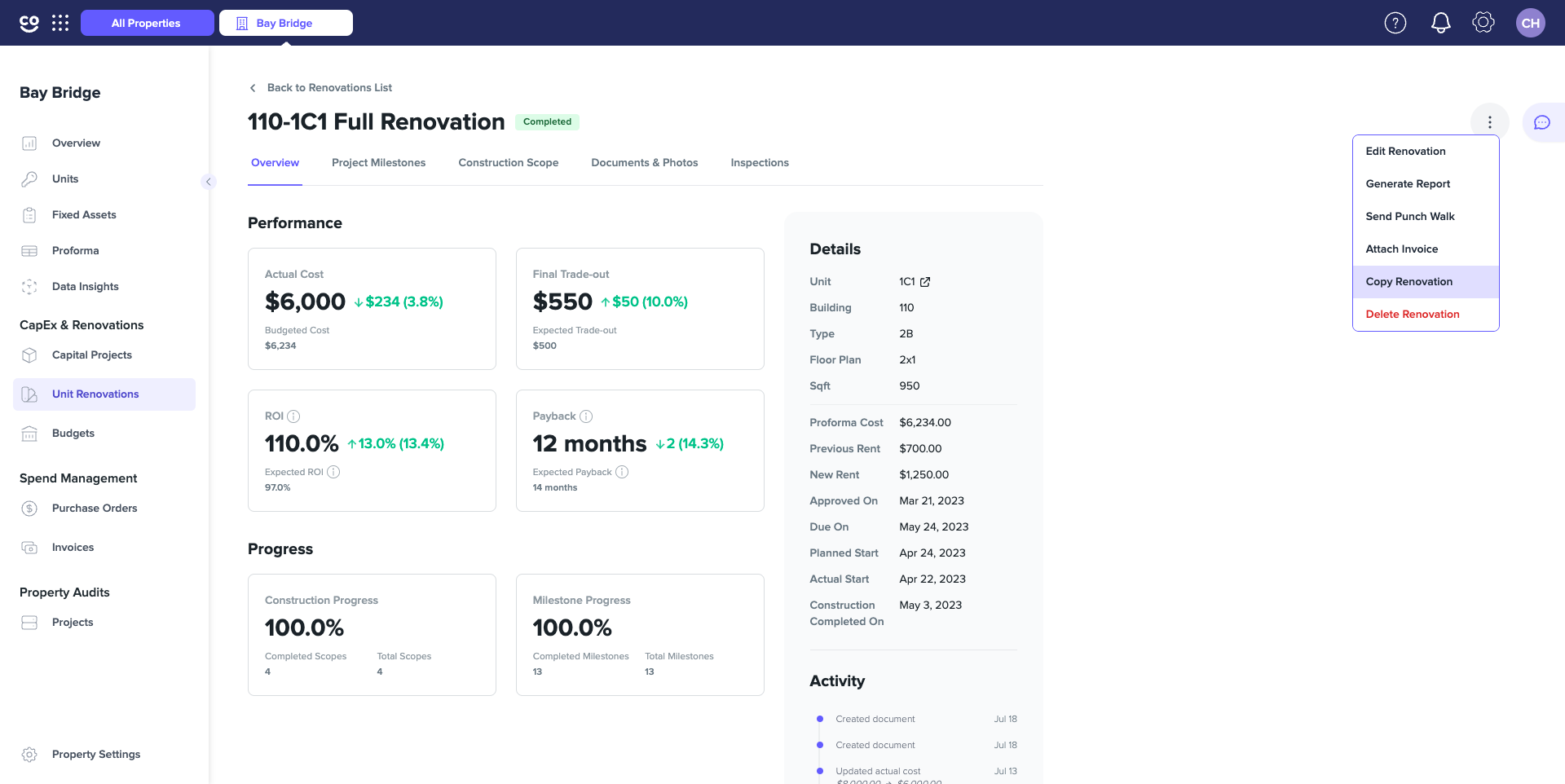The image size is (1565, 784).
Task: Click the Mar 21, 2023 approved date
Action: pos(932,501)
